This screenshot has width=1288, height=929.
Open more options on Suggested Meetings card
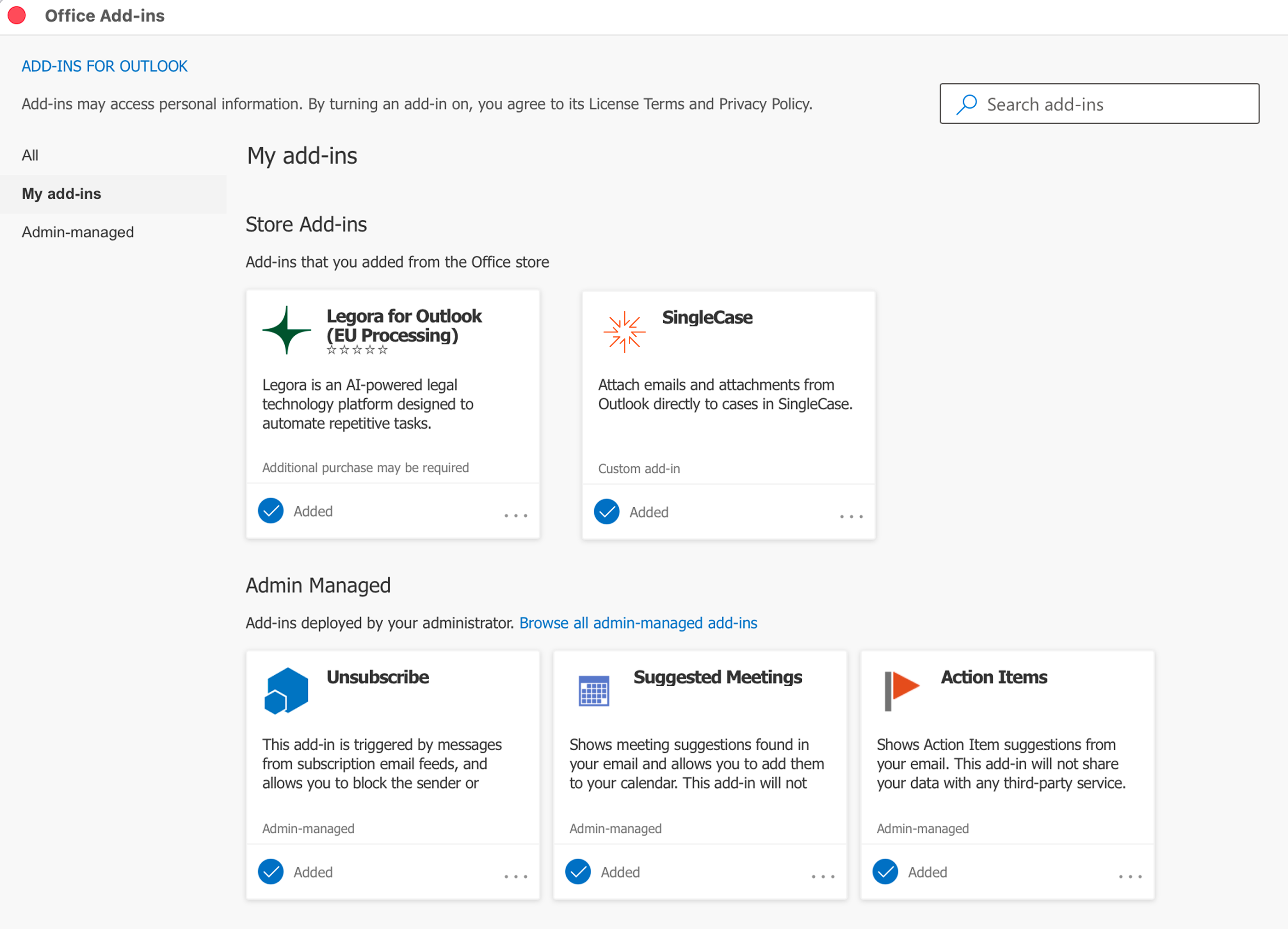click(823, 877)
